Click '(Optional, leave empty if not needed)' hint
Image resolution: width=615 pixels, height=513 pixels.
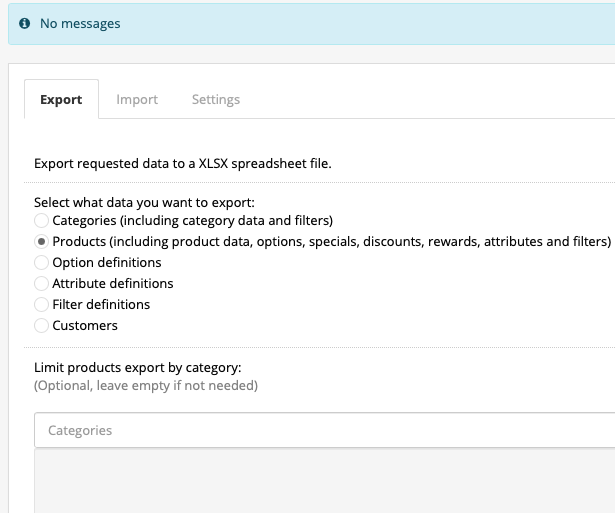click(x=146, y=386)
